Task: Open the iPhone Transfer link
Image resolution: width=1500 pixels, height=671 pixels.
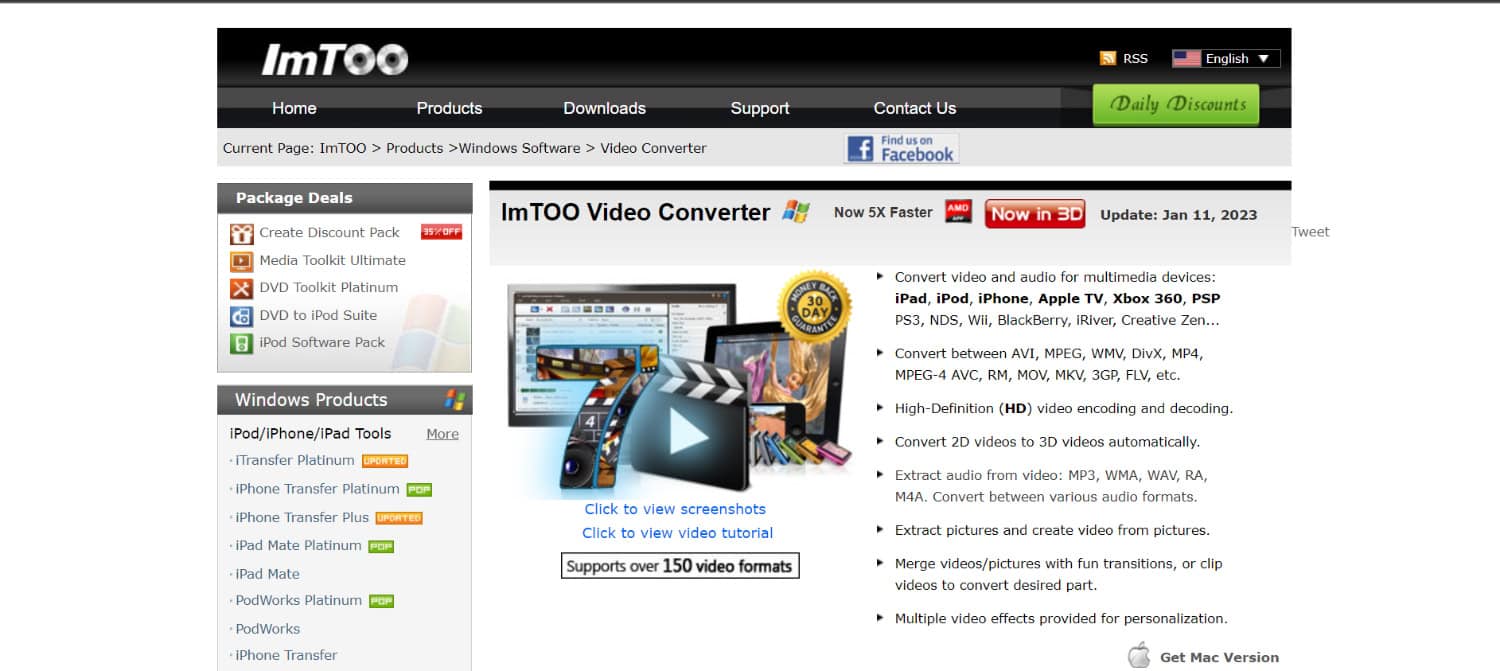Action: click(286, 655)
